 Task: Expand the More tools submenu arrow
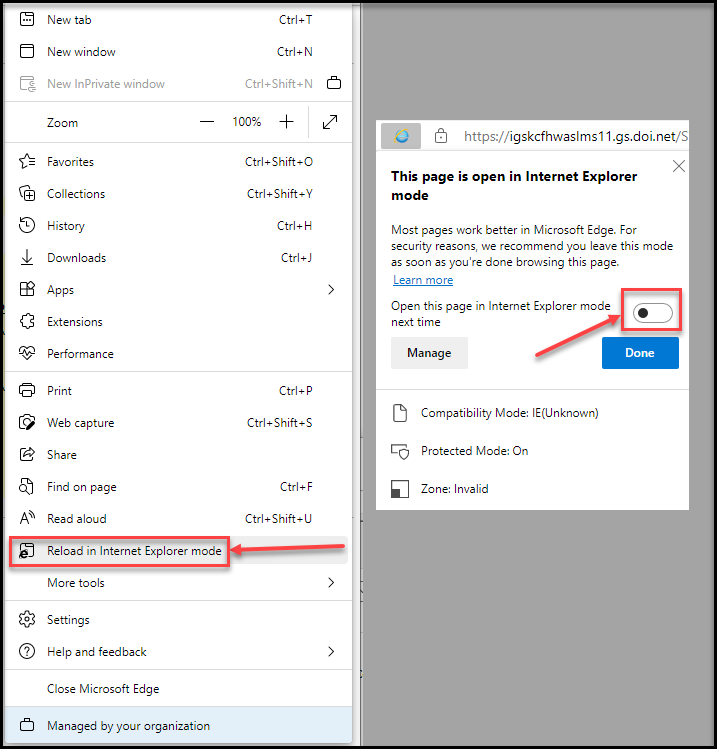331,582
